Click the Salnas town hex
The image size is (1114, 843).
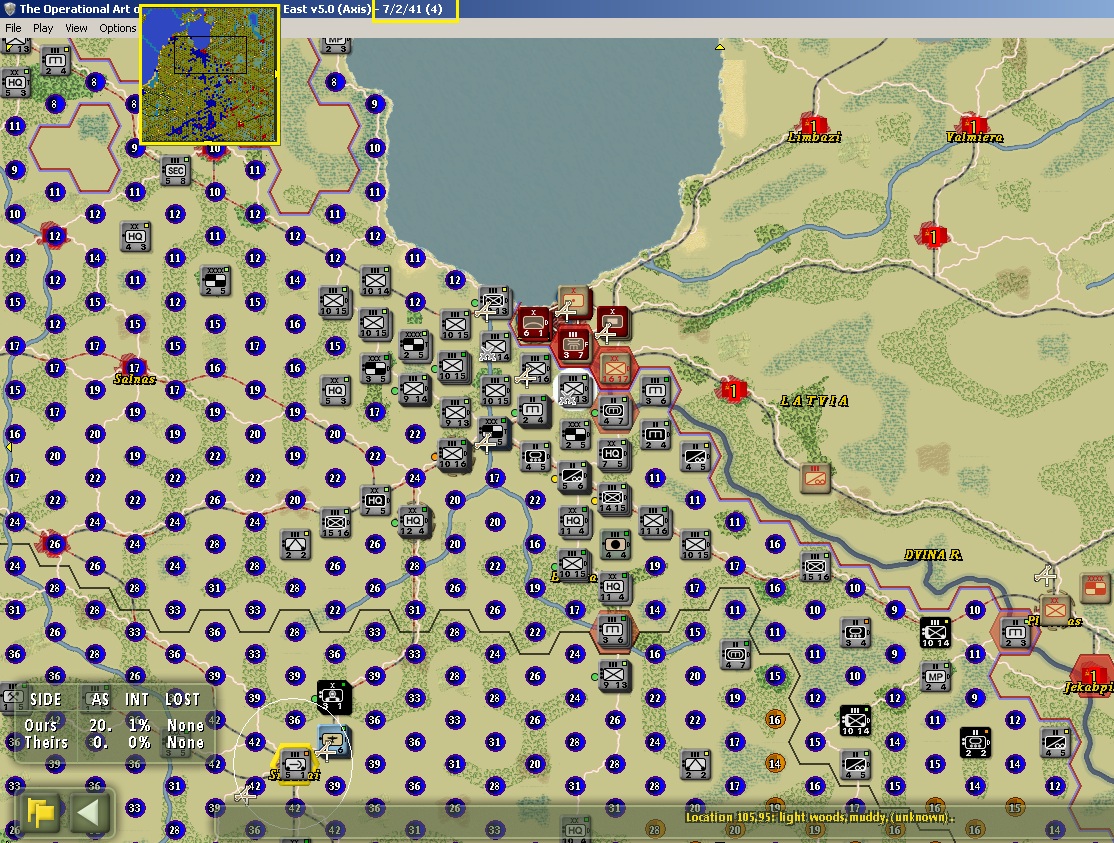(134, 367)
